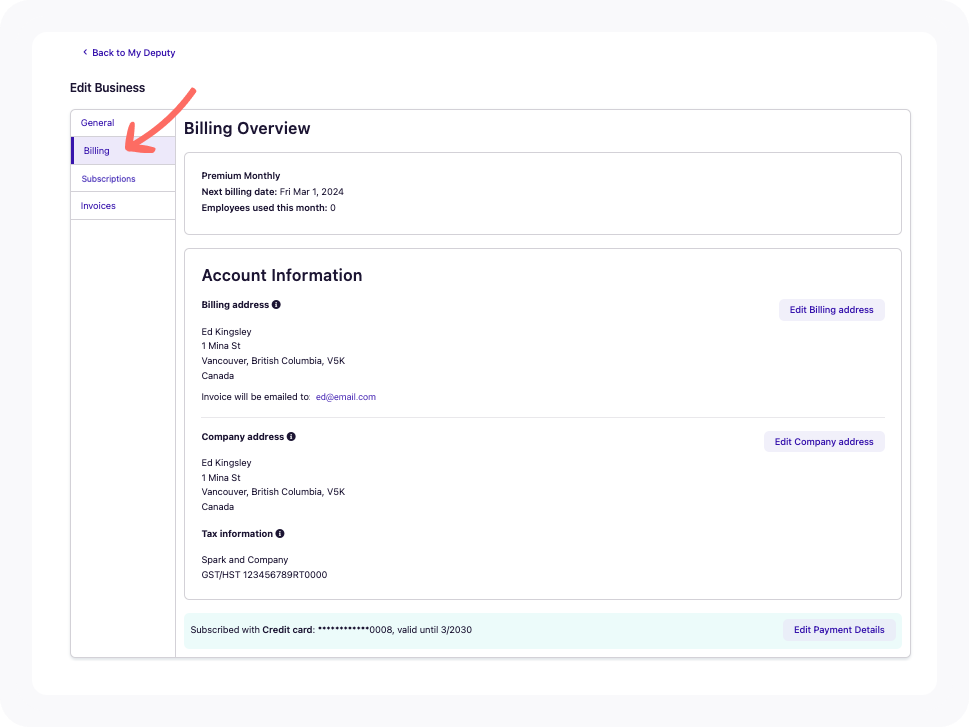Screen dimensions: 969x727
Task: Click the GST/HST tax number text
Action: 264,575
